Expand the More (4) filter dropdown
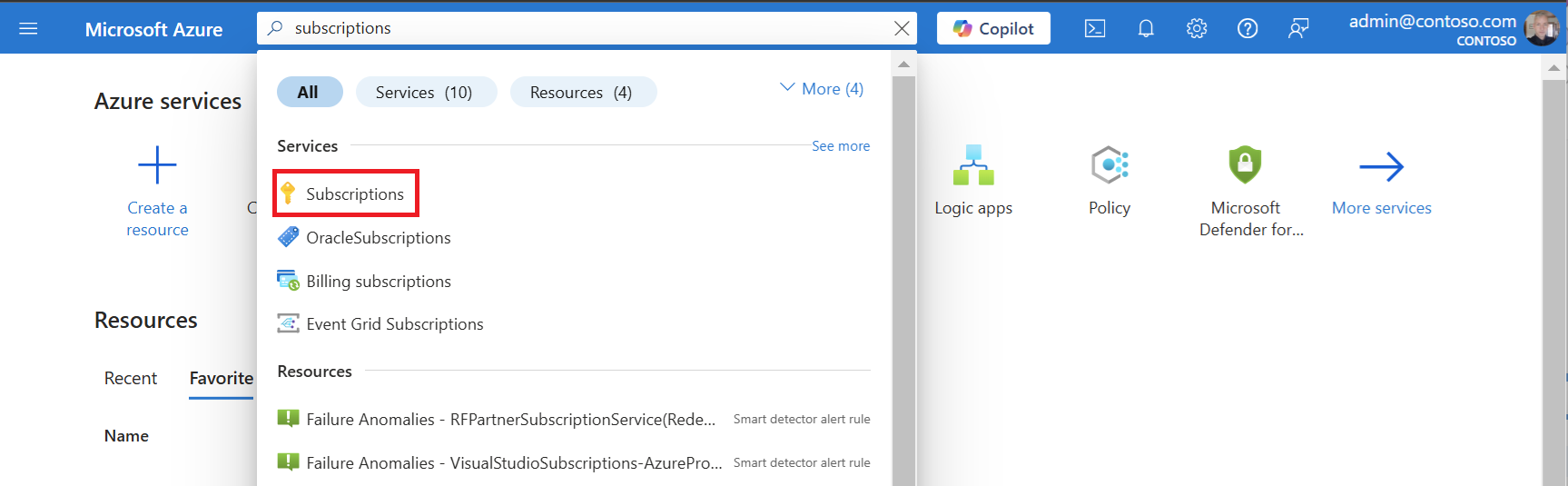Viewport: 1568px width, 486px height. (822, 89)
